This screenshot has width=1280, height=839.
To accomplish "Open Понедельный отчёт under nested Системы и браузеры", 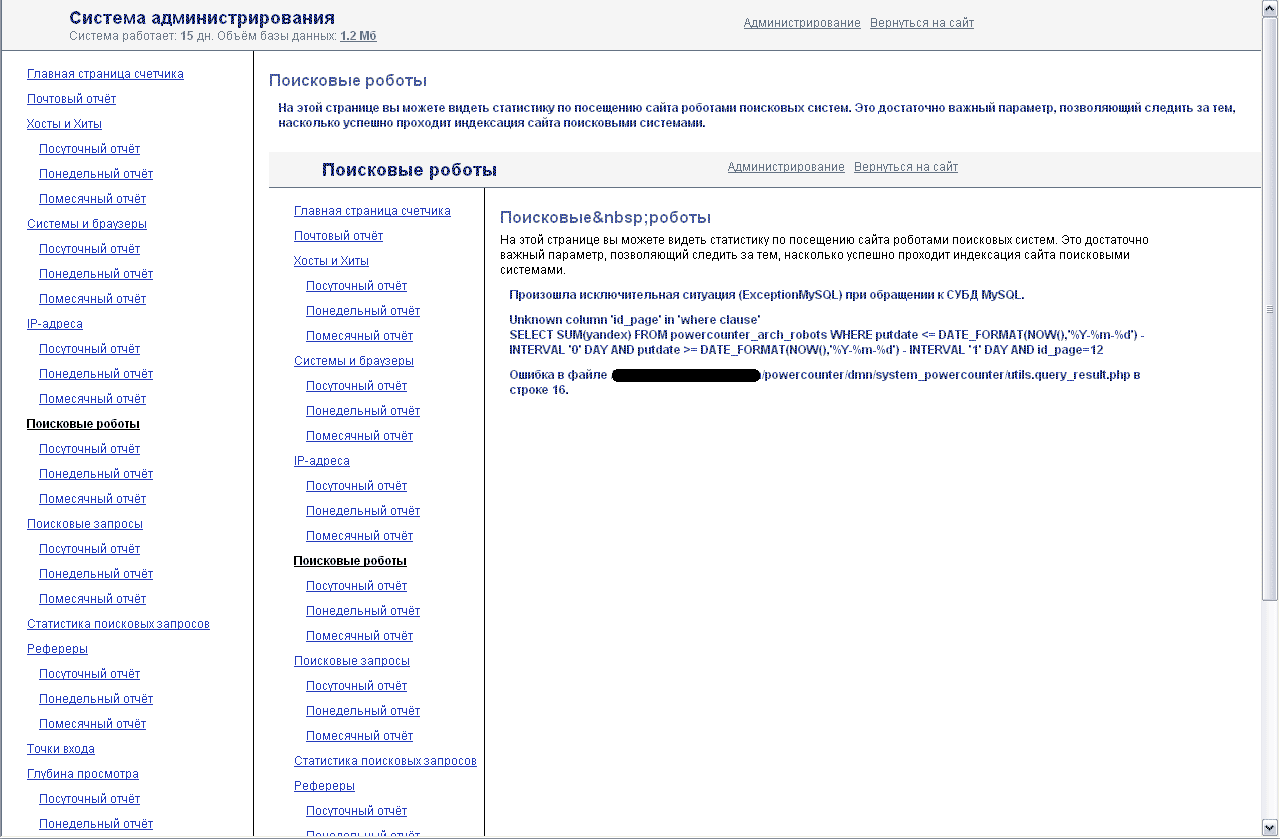I will (x=363, y=411).
